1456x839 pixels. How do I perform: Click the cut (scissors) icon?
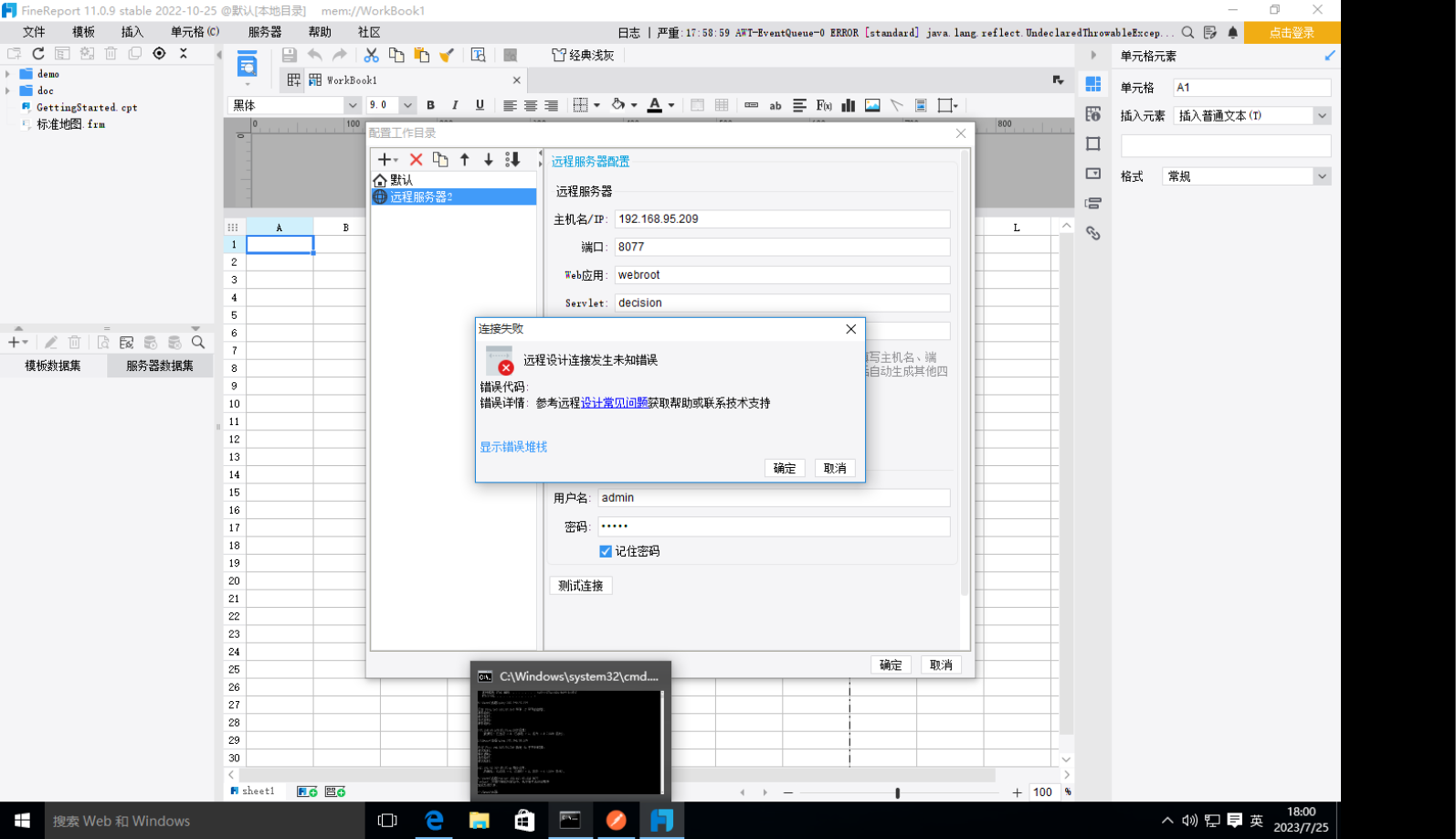[x=371, y=55]
